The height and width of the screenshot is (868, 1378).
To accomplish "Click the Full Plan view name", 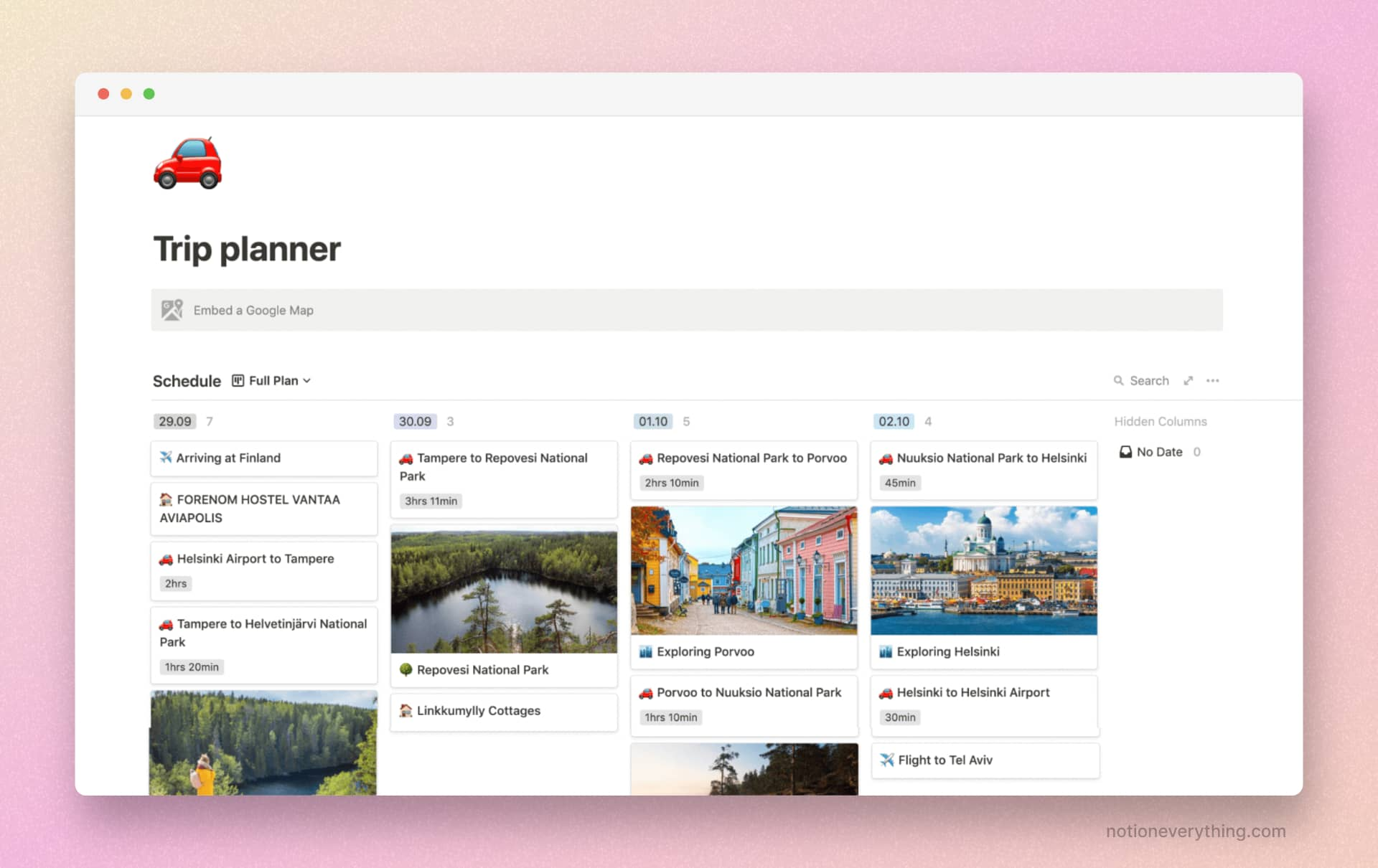I will pyautogui.click(x=273, y=381).
